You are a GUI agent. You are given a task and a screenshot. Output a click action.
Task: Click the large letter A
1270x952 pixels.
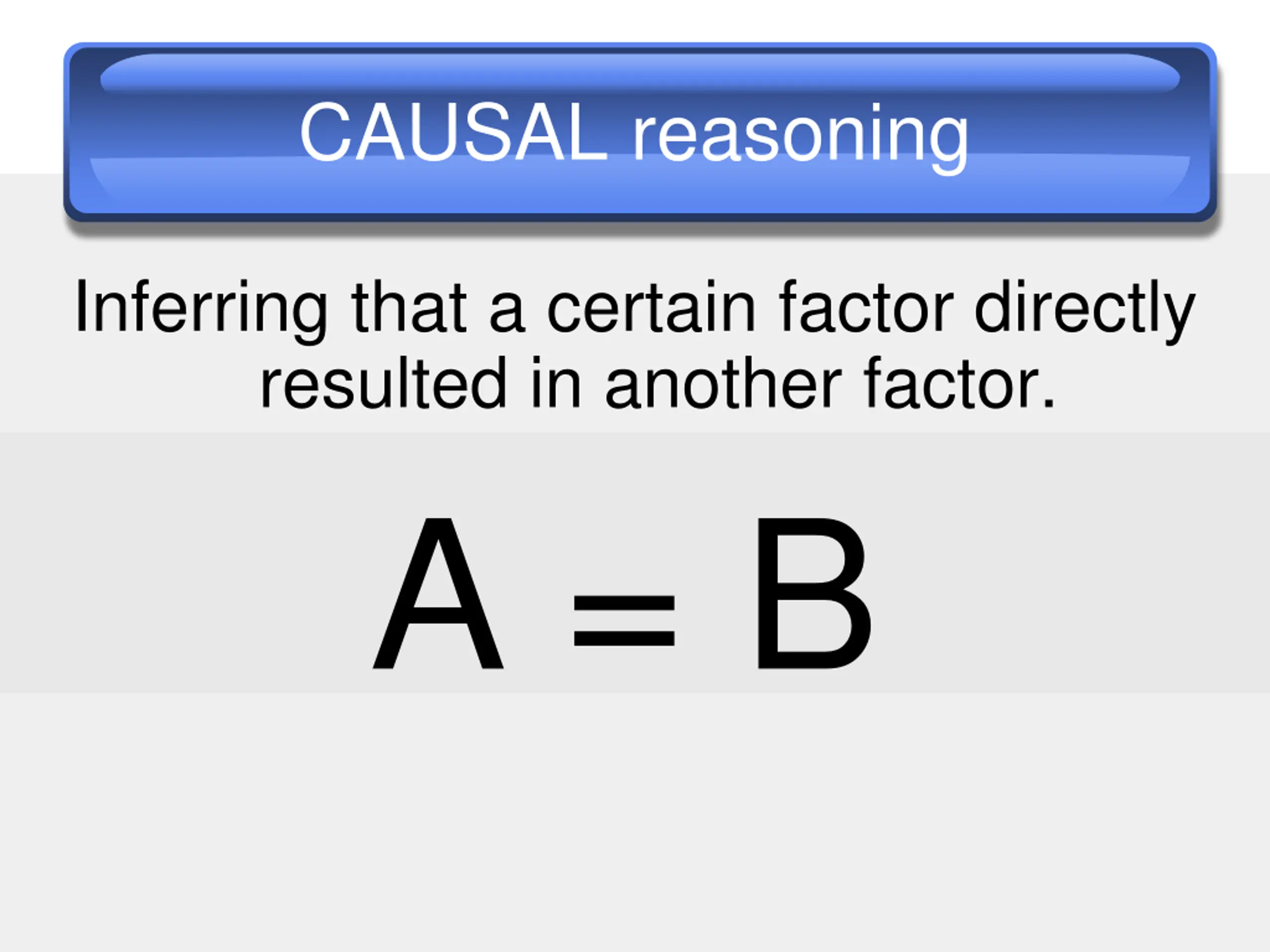(x=438, y=594)
